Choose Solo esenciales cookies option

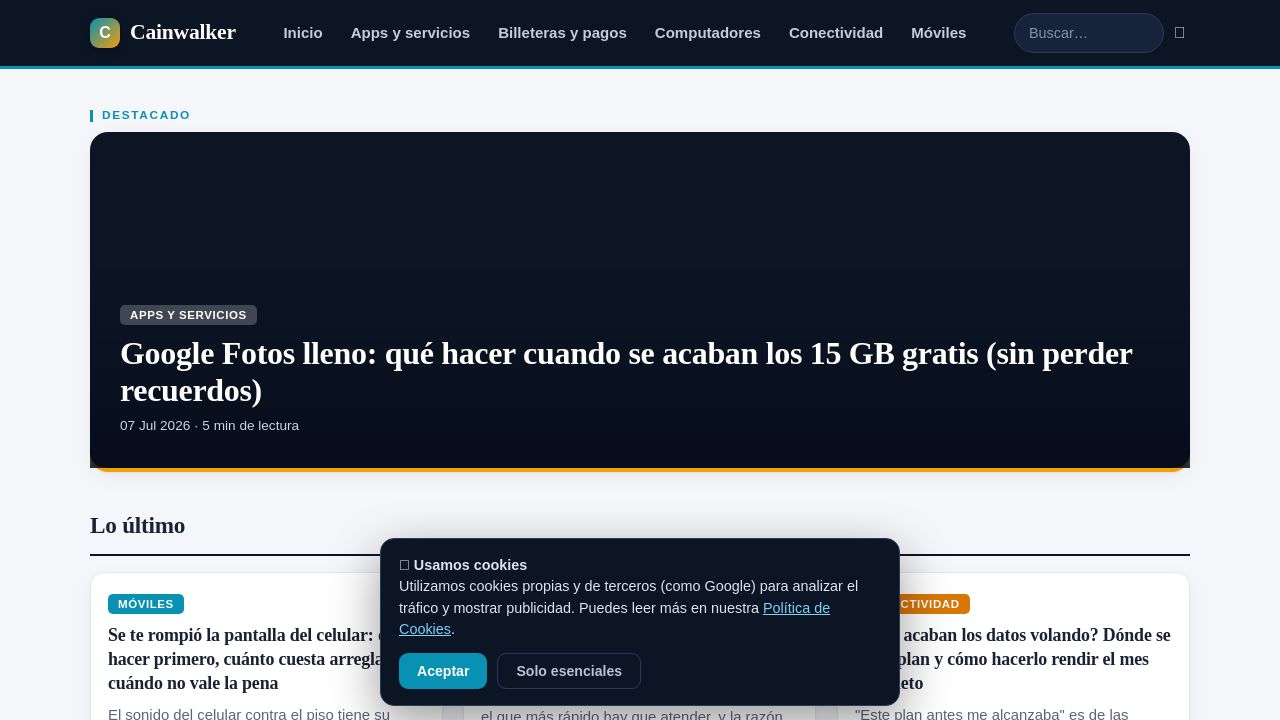click(569, 671)
